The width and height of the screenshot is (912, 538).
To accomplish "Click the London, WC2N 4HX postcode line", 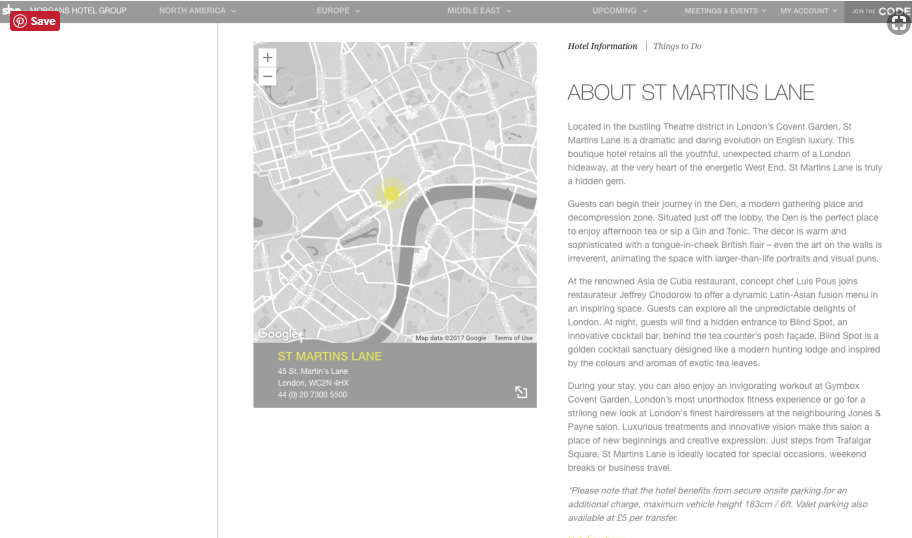I will [x=313, y=383].
